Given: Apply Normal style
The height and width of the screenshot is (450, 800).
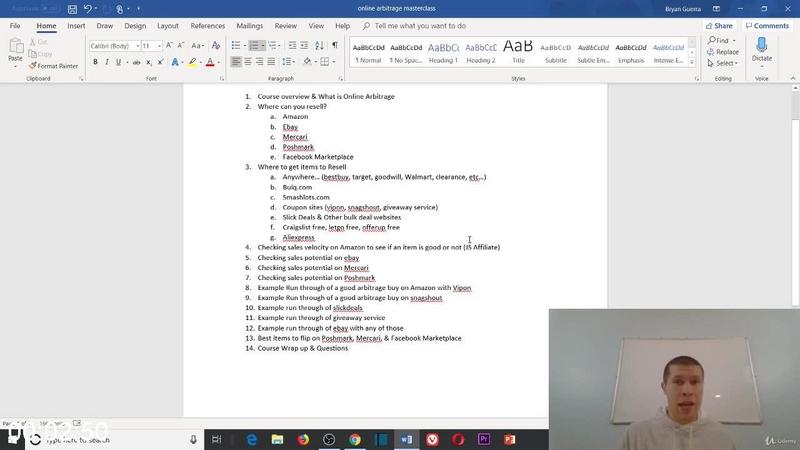Looking at the screenshot, I should click(368, 53).
